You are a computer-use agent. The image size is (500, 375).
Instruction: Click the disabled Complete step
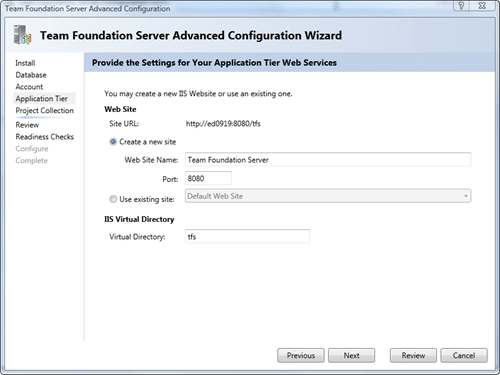(32, 160)
